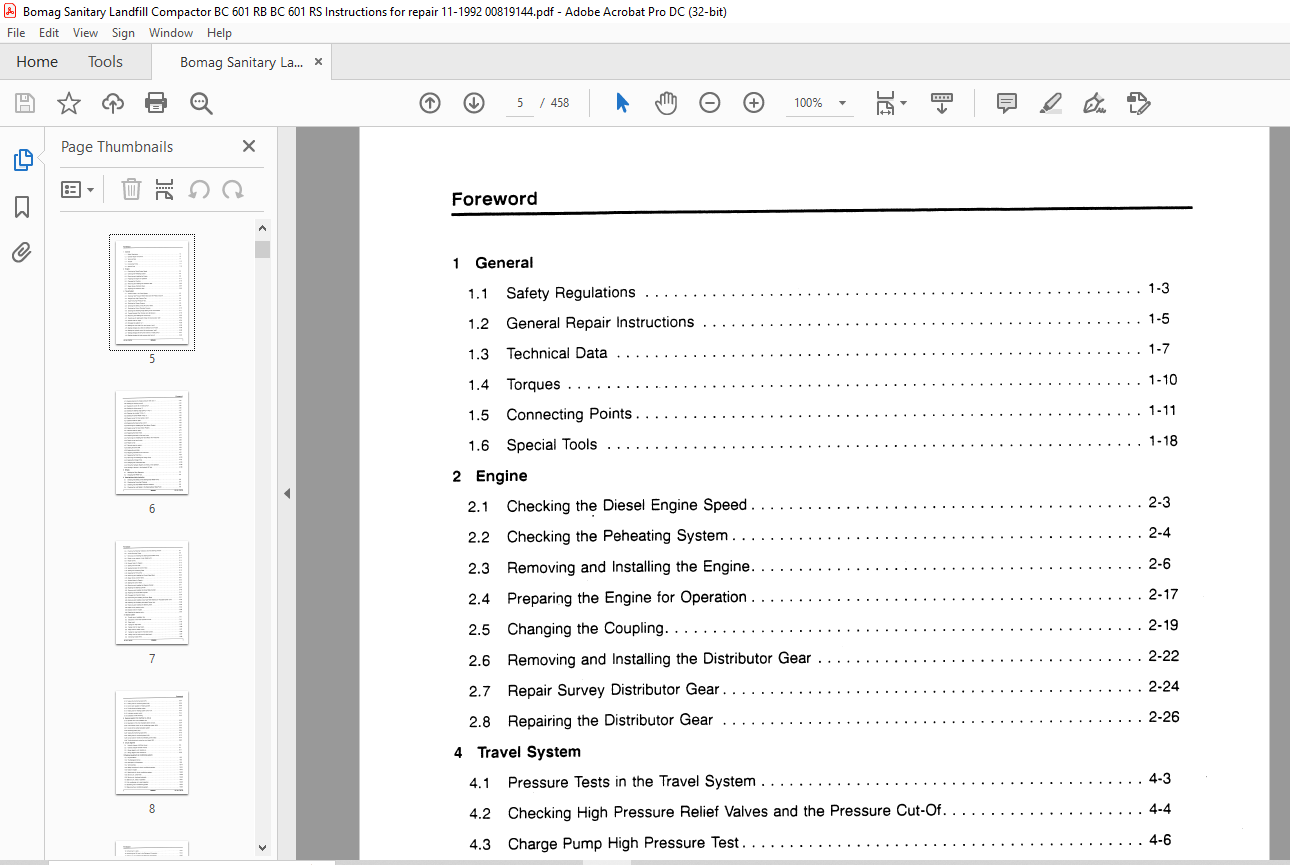1290x865 pixels.
Task: Select the page 5 thumbnail
Action: point(152,292)
